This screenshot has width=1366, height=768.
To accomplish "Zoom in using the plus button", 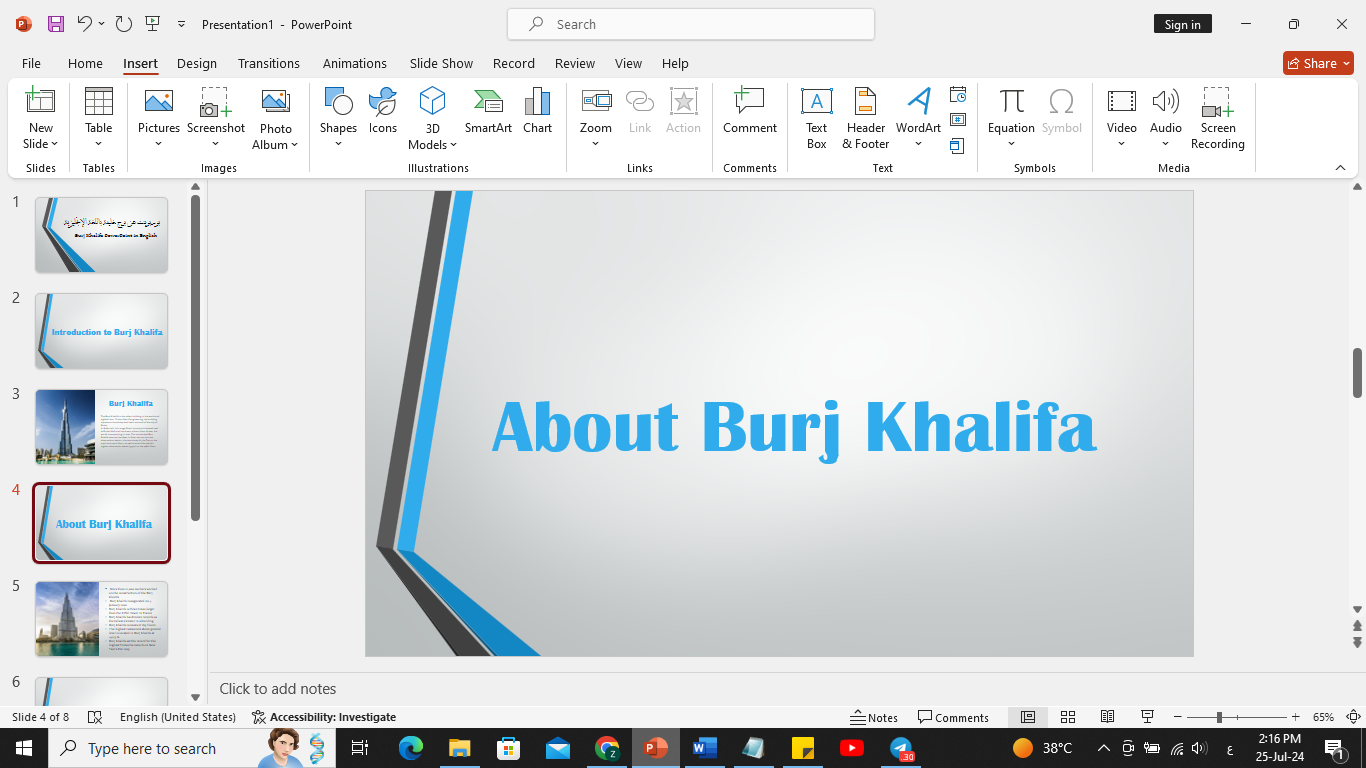I will pyautogui.click(x=1296, y=717).
